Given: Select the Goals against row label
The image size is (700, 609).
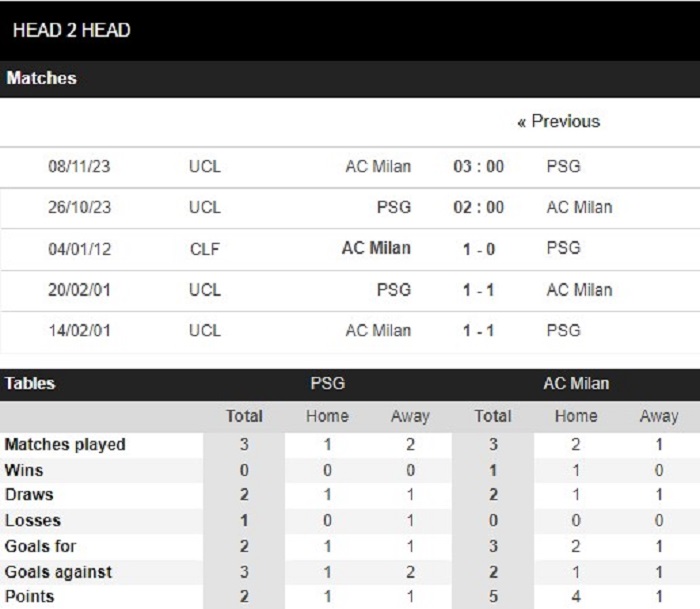Looking at the screenshot, I should 58,573.
